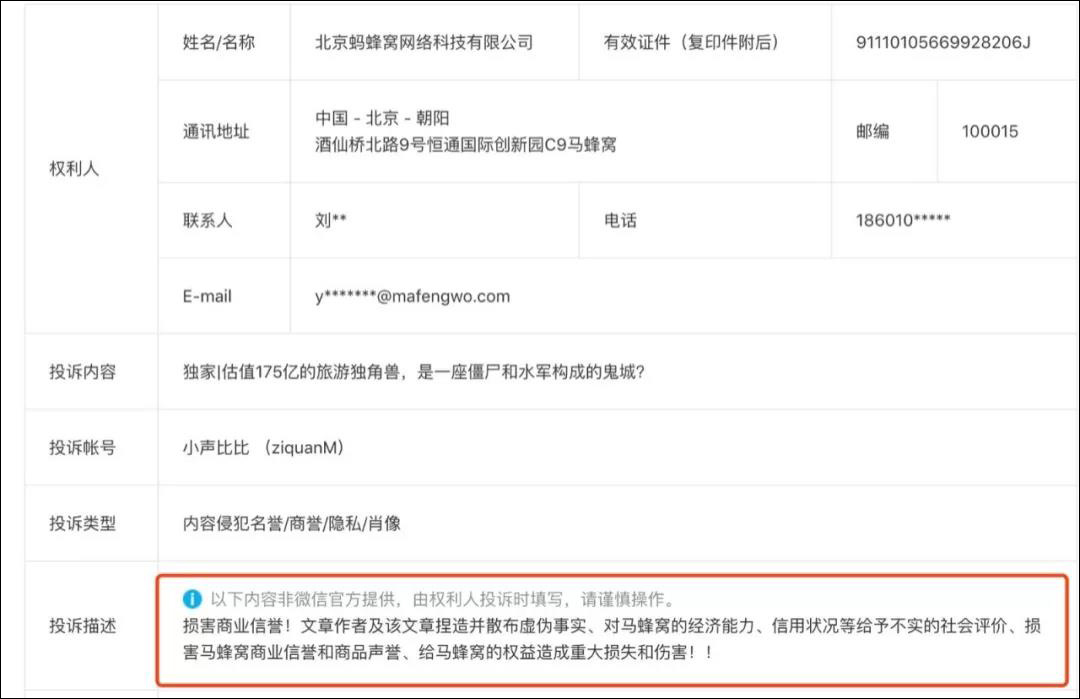Click the 电话 label
The width and height of the screenshot is (1080, 699).
[x=621, y=220]
